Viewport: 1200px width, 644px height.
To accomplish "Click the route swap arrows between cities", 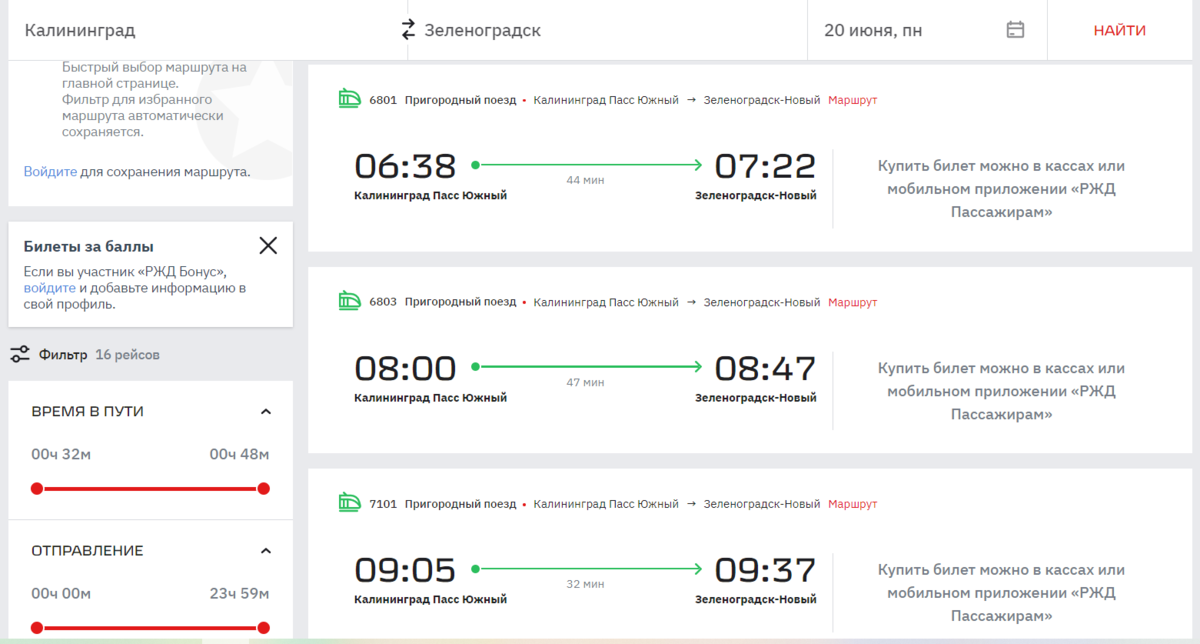I will [x=407, y=30].
